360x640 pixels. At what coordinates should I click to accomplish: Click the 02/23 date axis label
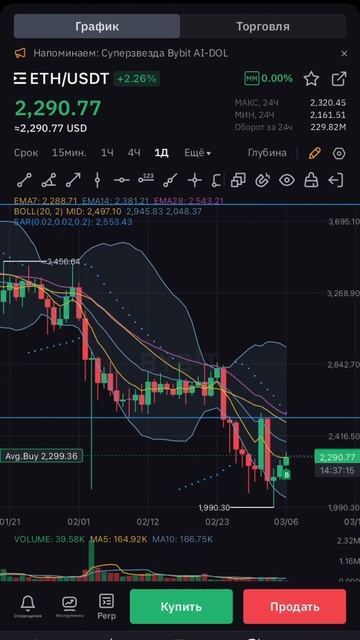pyautogui.click(x=217, y=522)
